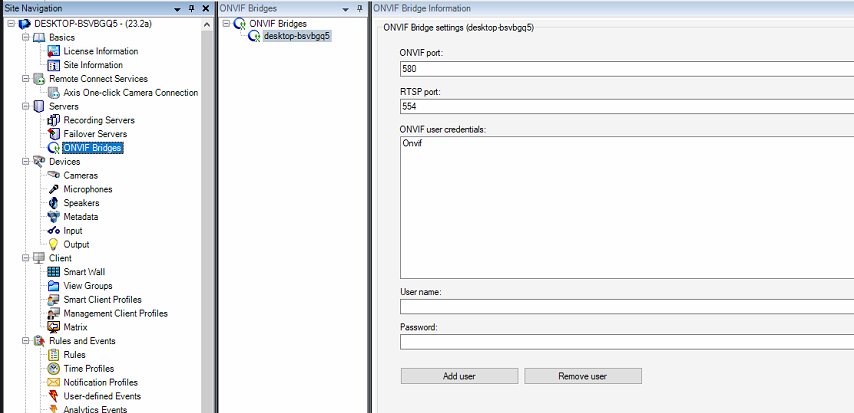Click the Cameras icon in Devices

pos(54,175)
